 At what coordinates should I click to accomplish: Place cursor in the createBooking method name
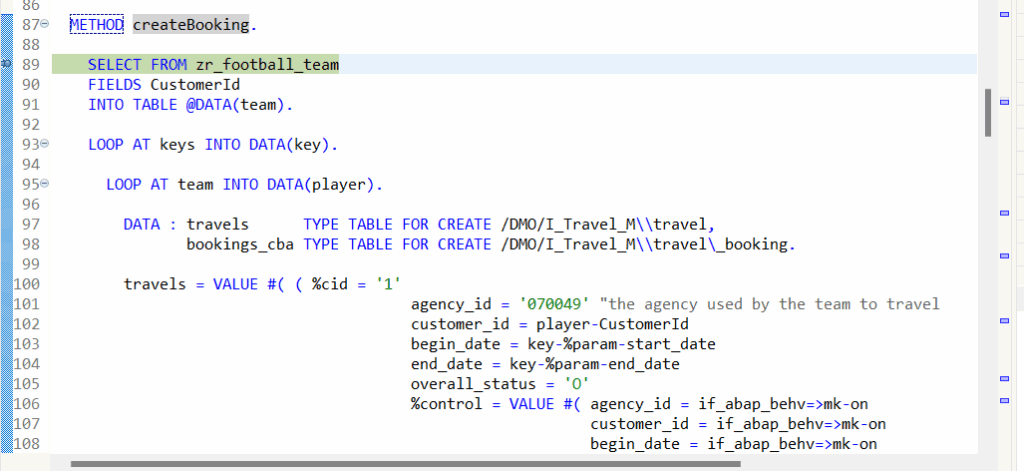click(x=191, y=25)
